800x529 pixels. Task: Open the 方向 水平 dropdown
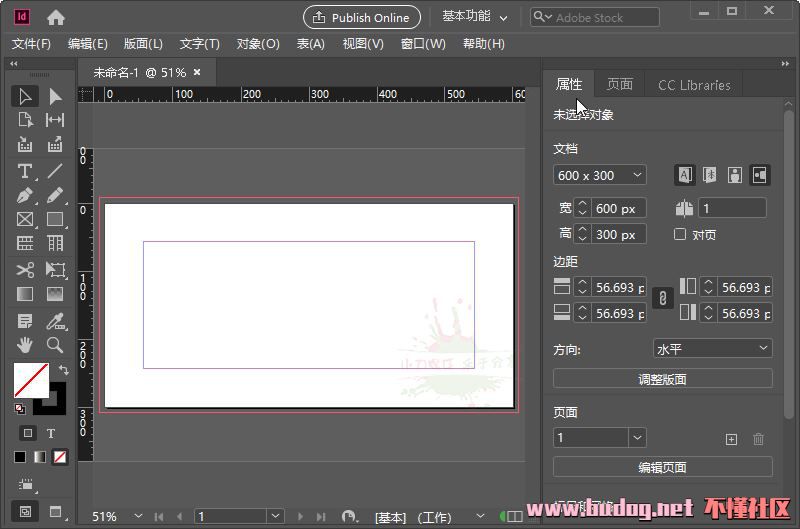[x=712, y=349]
